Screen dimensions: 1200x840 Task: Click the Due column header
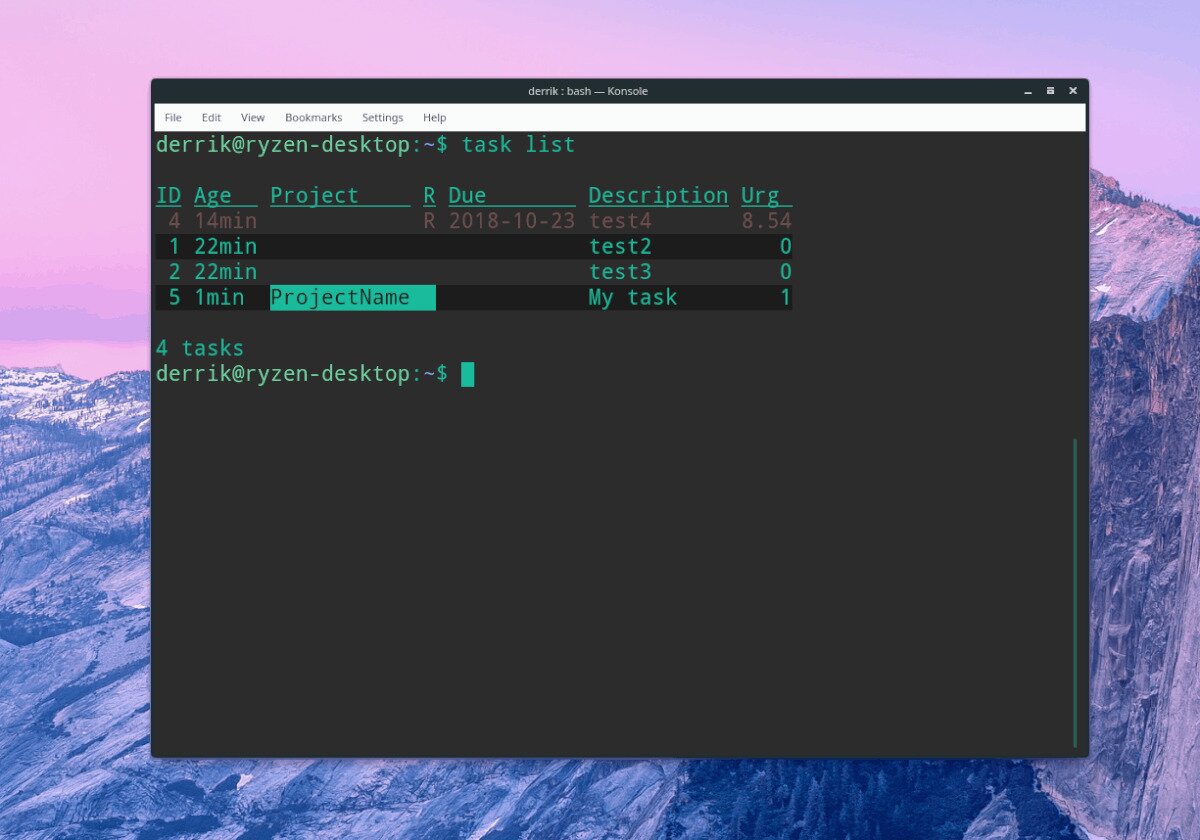coord(512,196)
